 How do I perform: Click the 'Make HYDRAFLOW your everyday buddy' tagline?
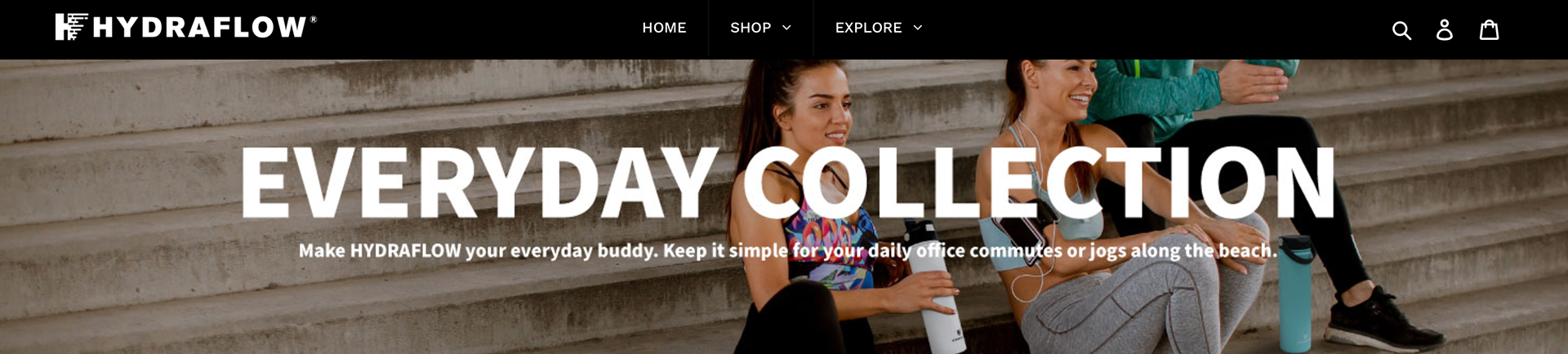point(787,250)
